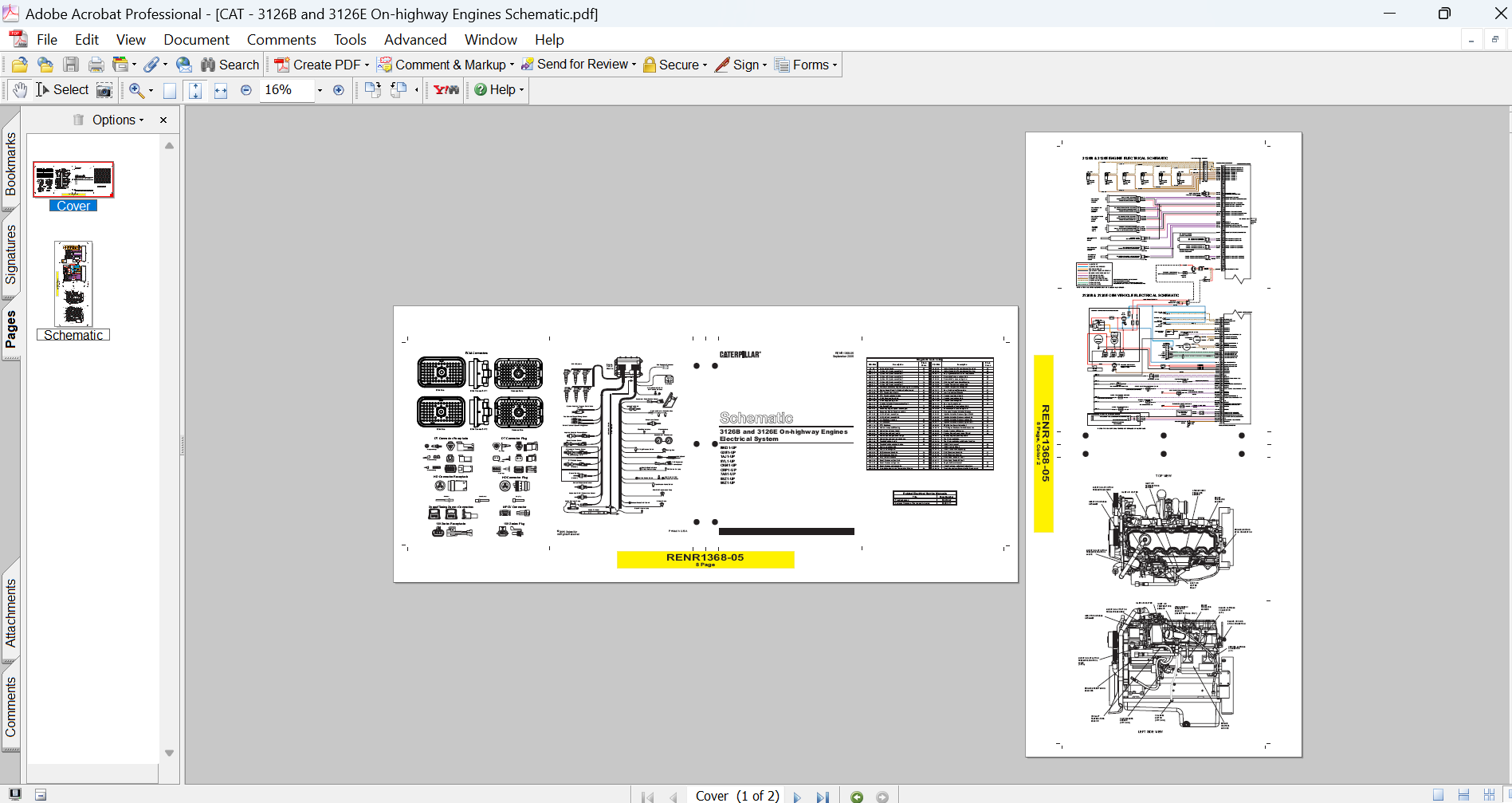Viewport: 1512px width, 803px height.
Task: Open the Tools menu
Action: (x=350, y=39)
